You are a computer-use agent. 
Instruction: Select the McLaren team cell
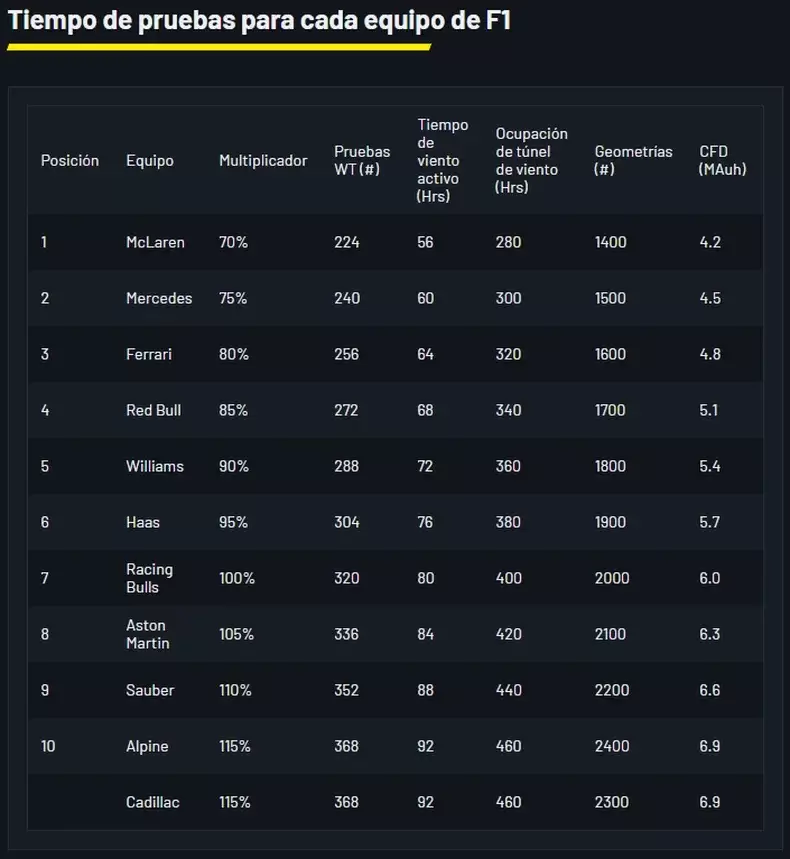(155, 242)
